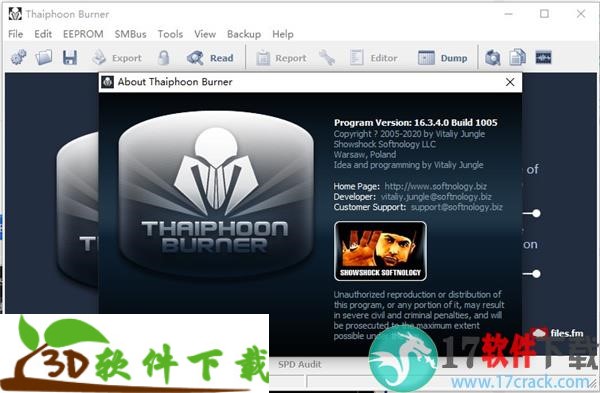Screen dimensions: 600x393
Task: Minimize the Thaiphoon Burner window
Action: click(x=508, y=14)
